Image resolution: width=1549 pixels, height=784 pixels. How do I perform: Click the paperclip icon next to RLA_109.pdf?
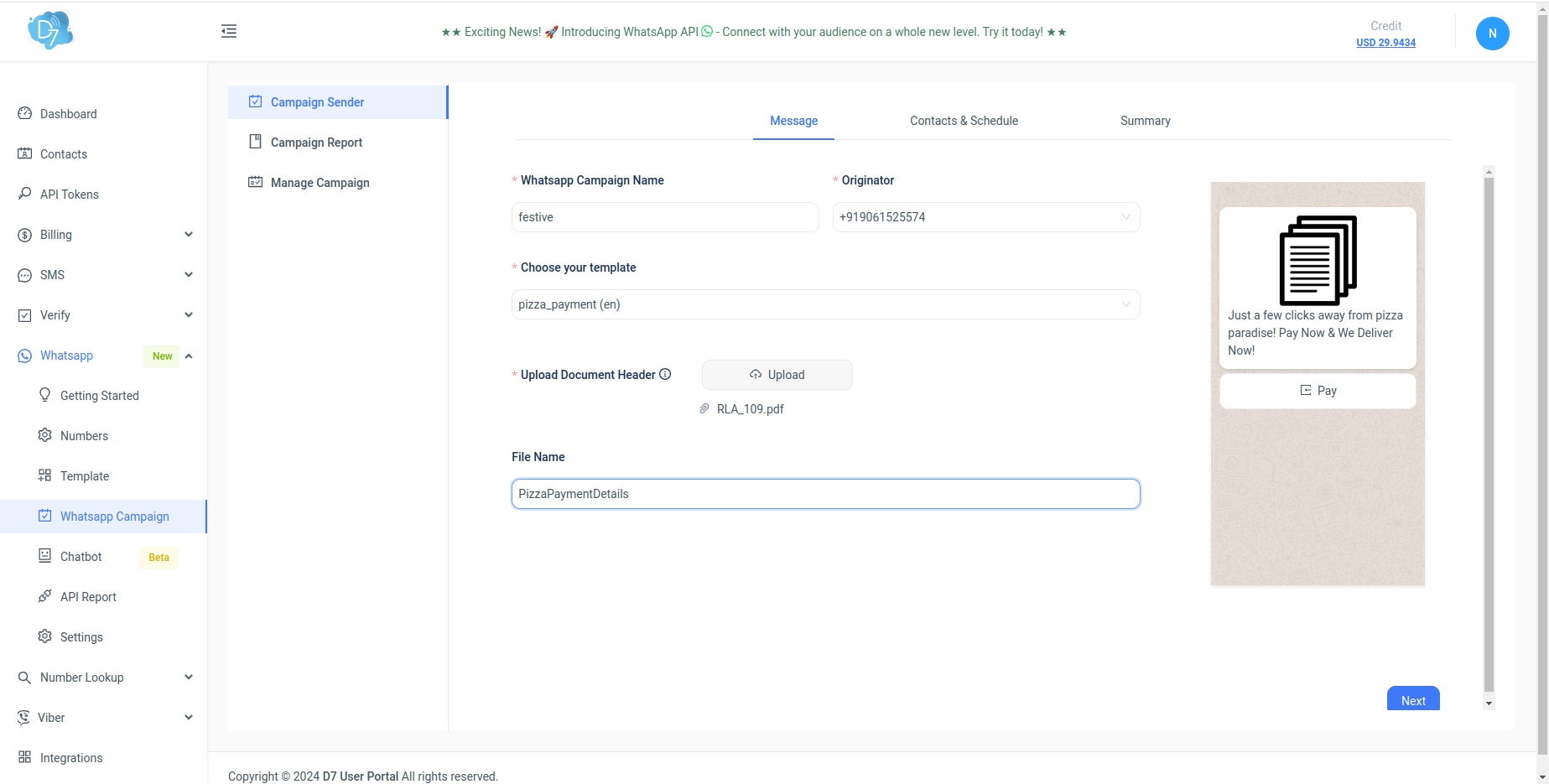pos(704,409)
